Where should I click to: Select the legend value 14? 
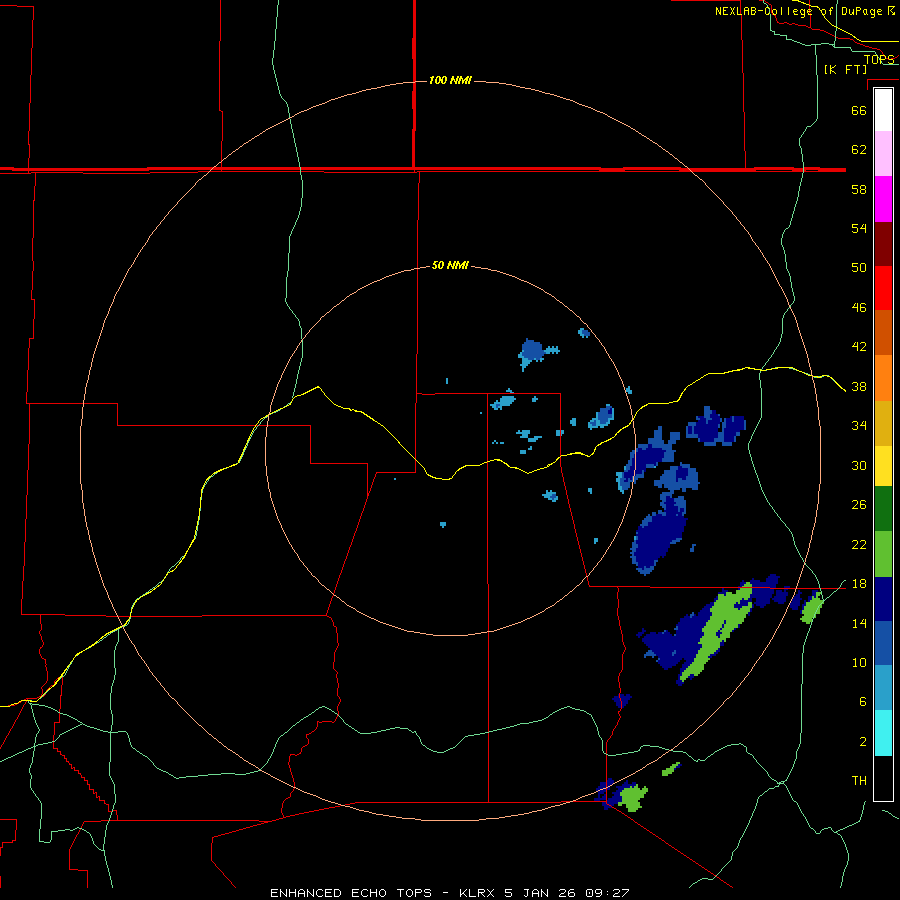click(x=859, y=623)
